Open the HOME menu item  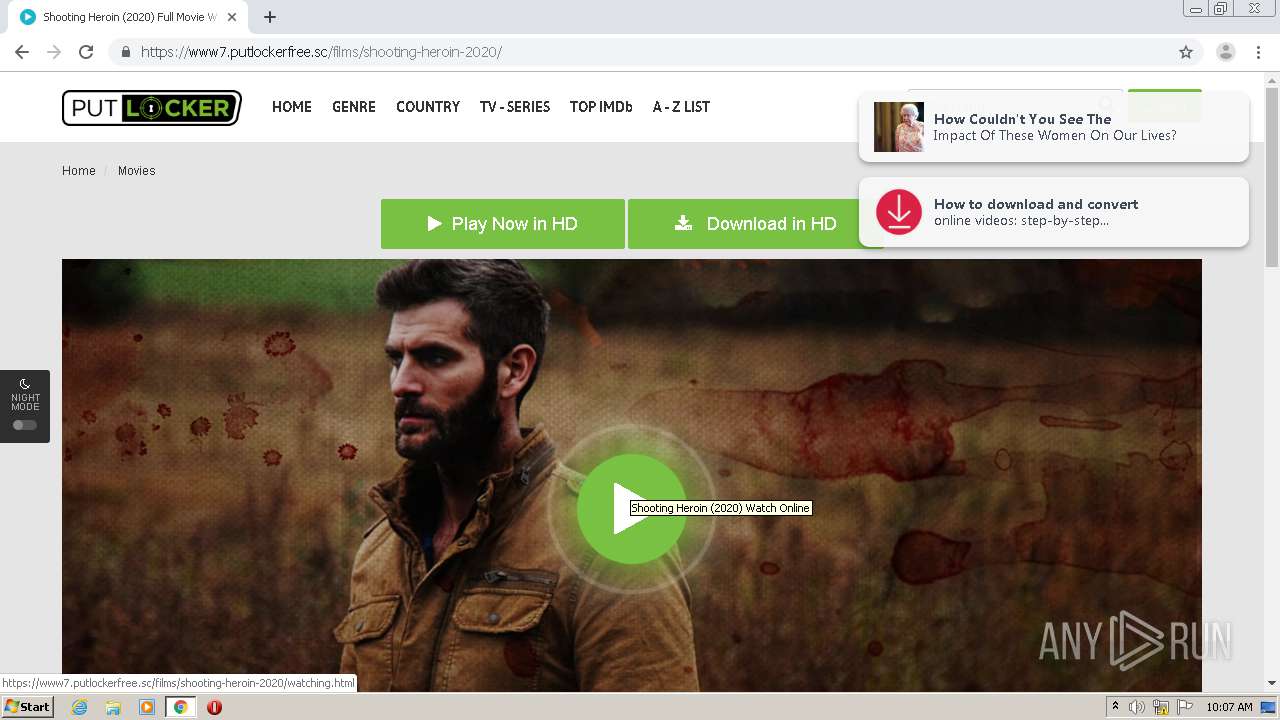pos(292,107)
